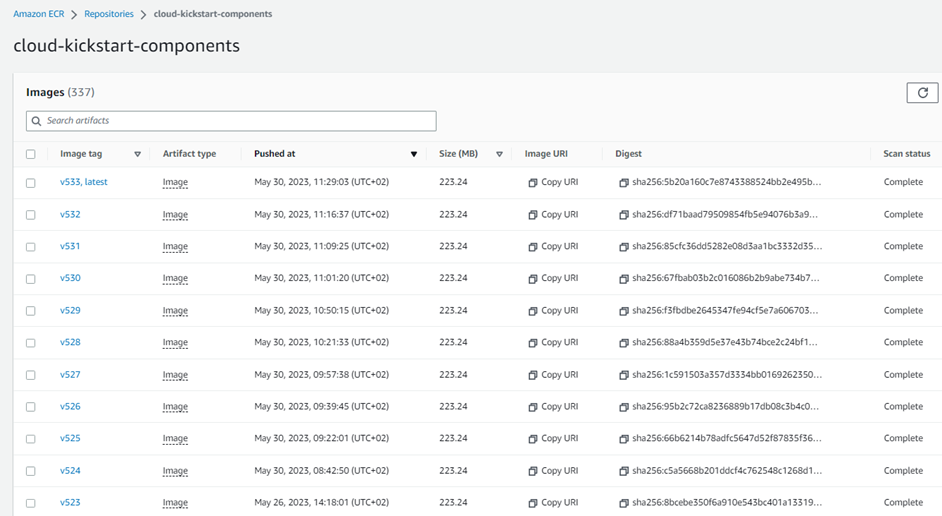The image size is (942, 516).
Task: Go to Repositories breadcrumb
Action: click(109, 14)
